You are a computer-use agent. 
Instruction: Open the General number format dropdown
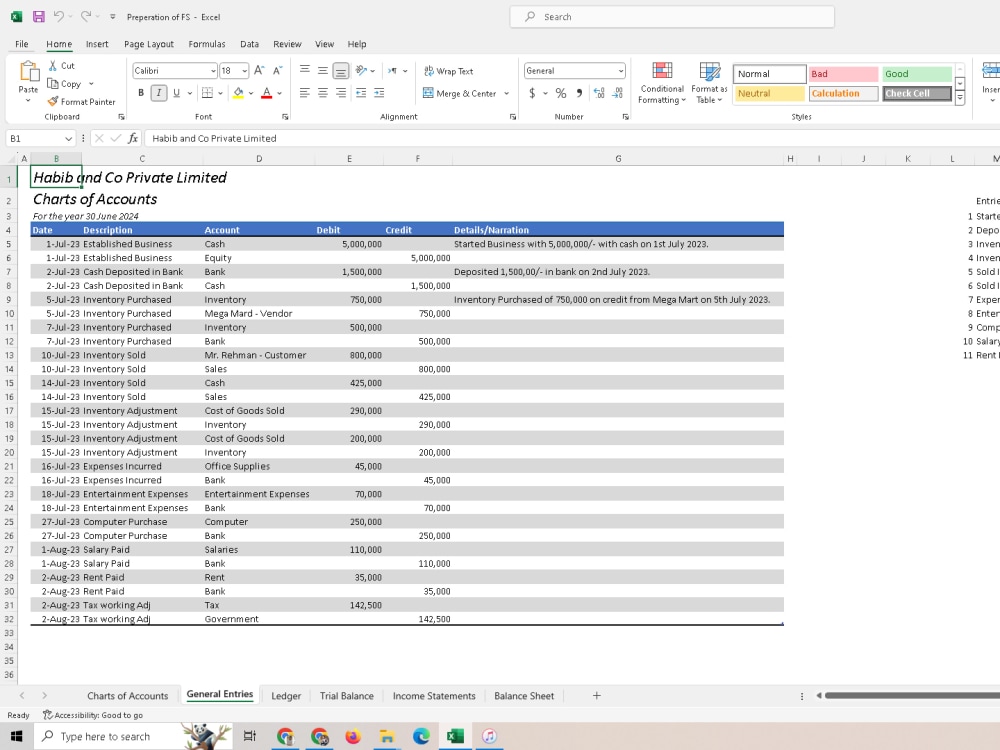coord(621,71)
